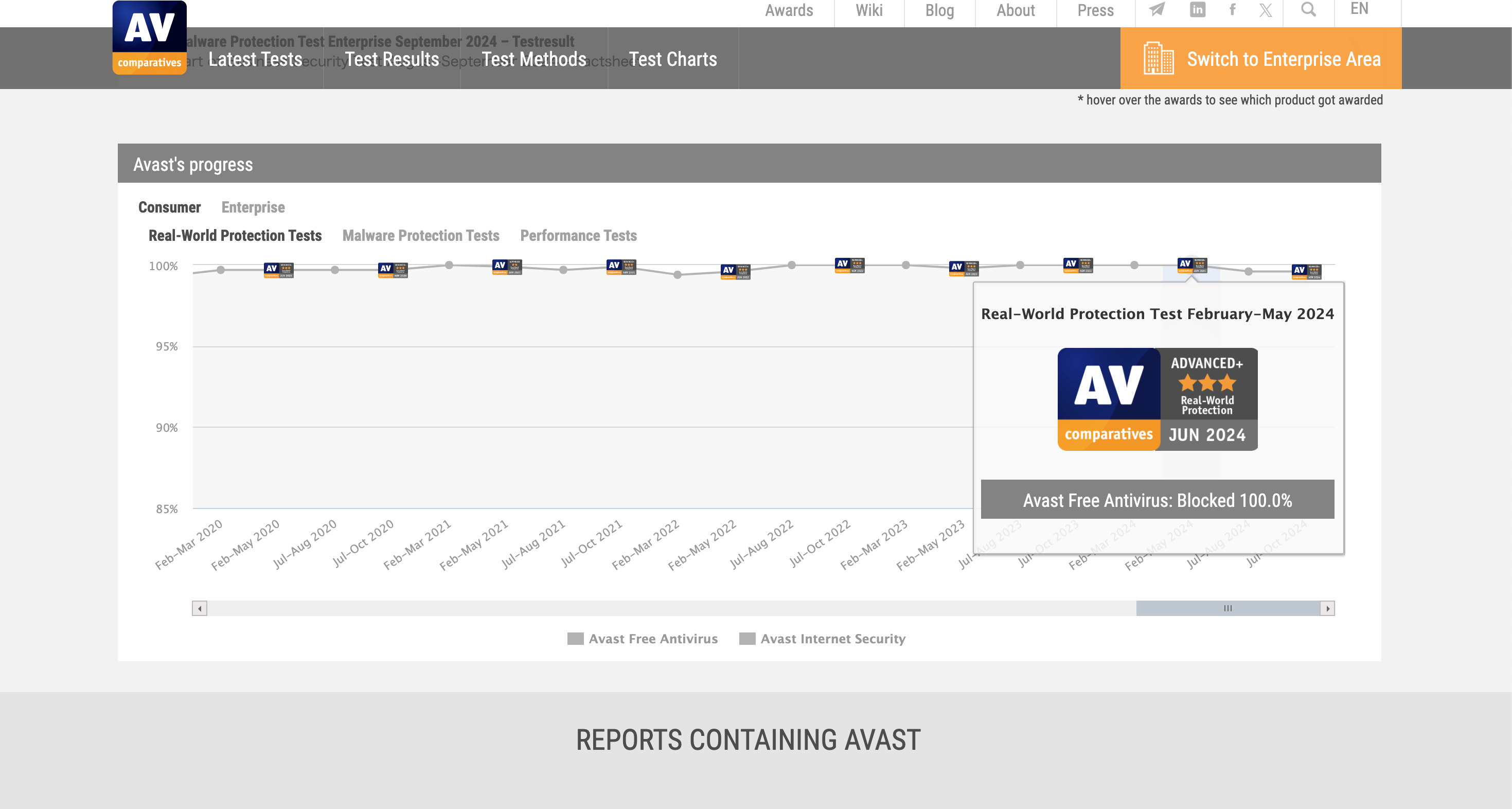Open the Awards link in top bar
The height and width of the screenshot is (809, 1512).
tap(789, 10)
